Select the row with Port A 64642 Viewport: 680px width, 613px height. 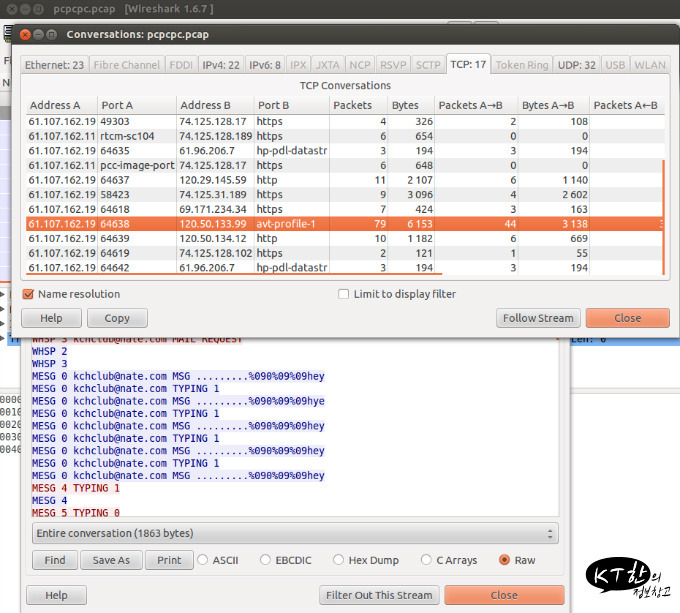[345, 267]
